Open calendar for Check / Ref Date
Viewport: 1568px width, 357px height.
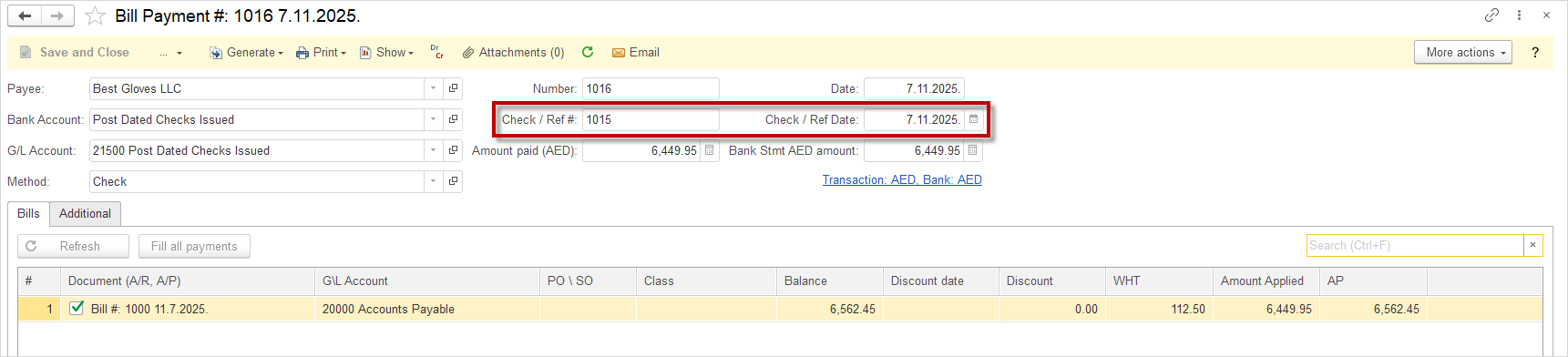(x=973, y=119)
